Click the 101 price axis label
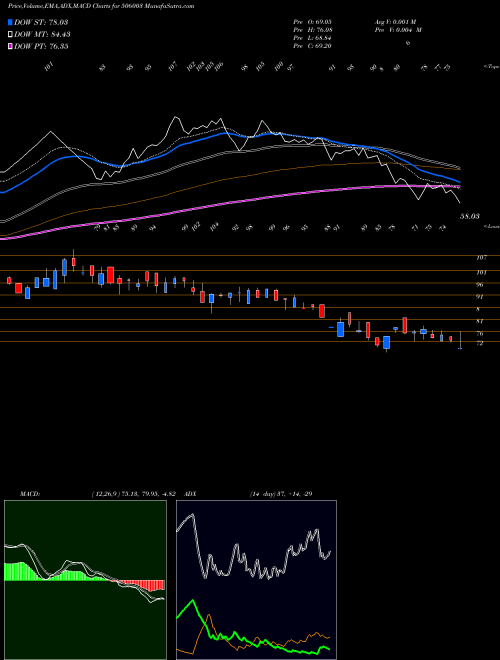The height and width of the screenshot is (660, 500). [481, 272]
